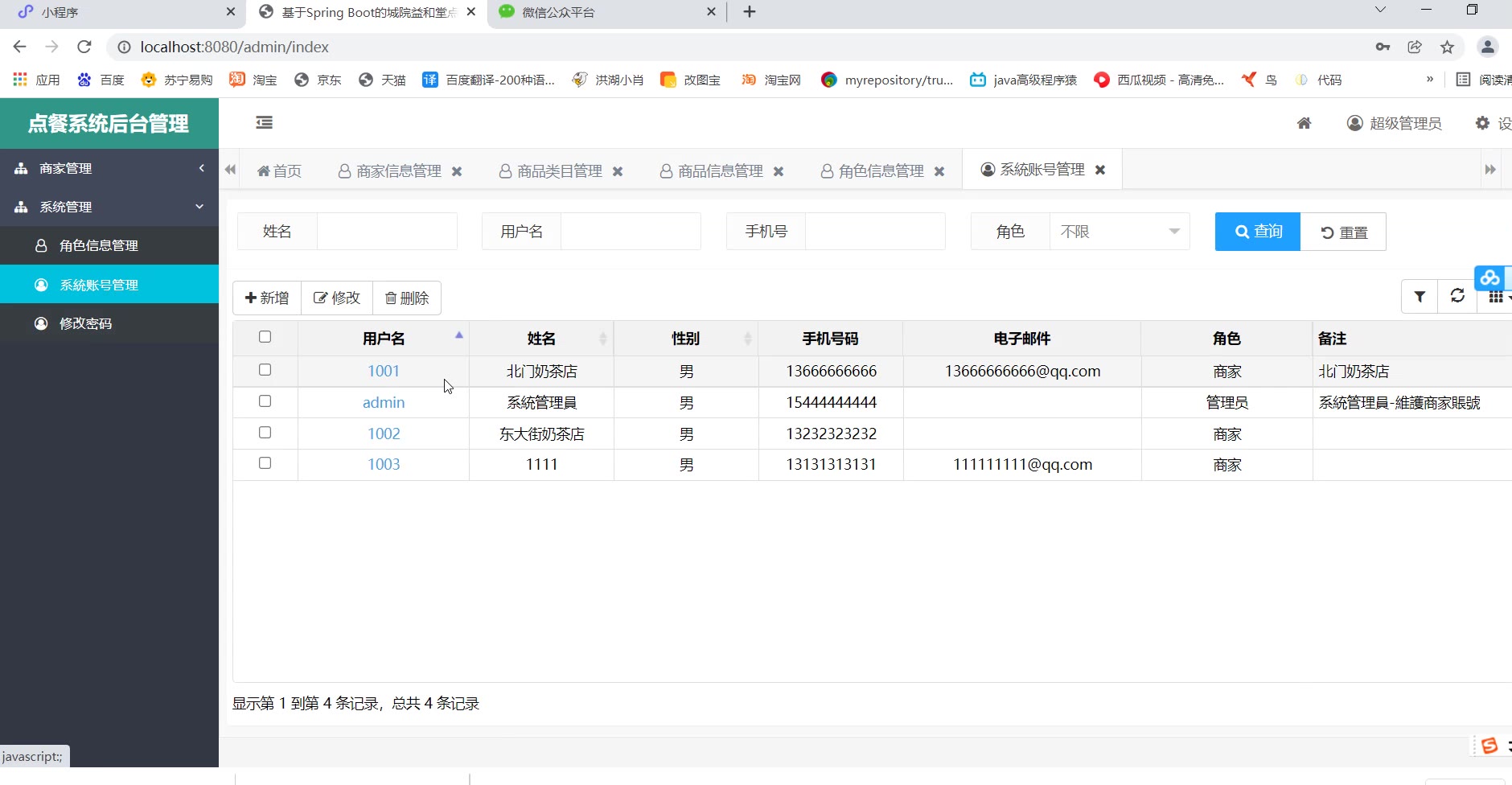
Task: Open 修改密码 in the sidebar
Action: click(85, 323)
